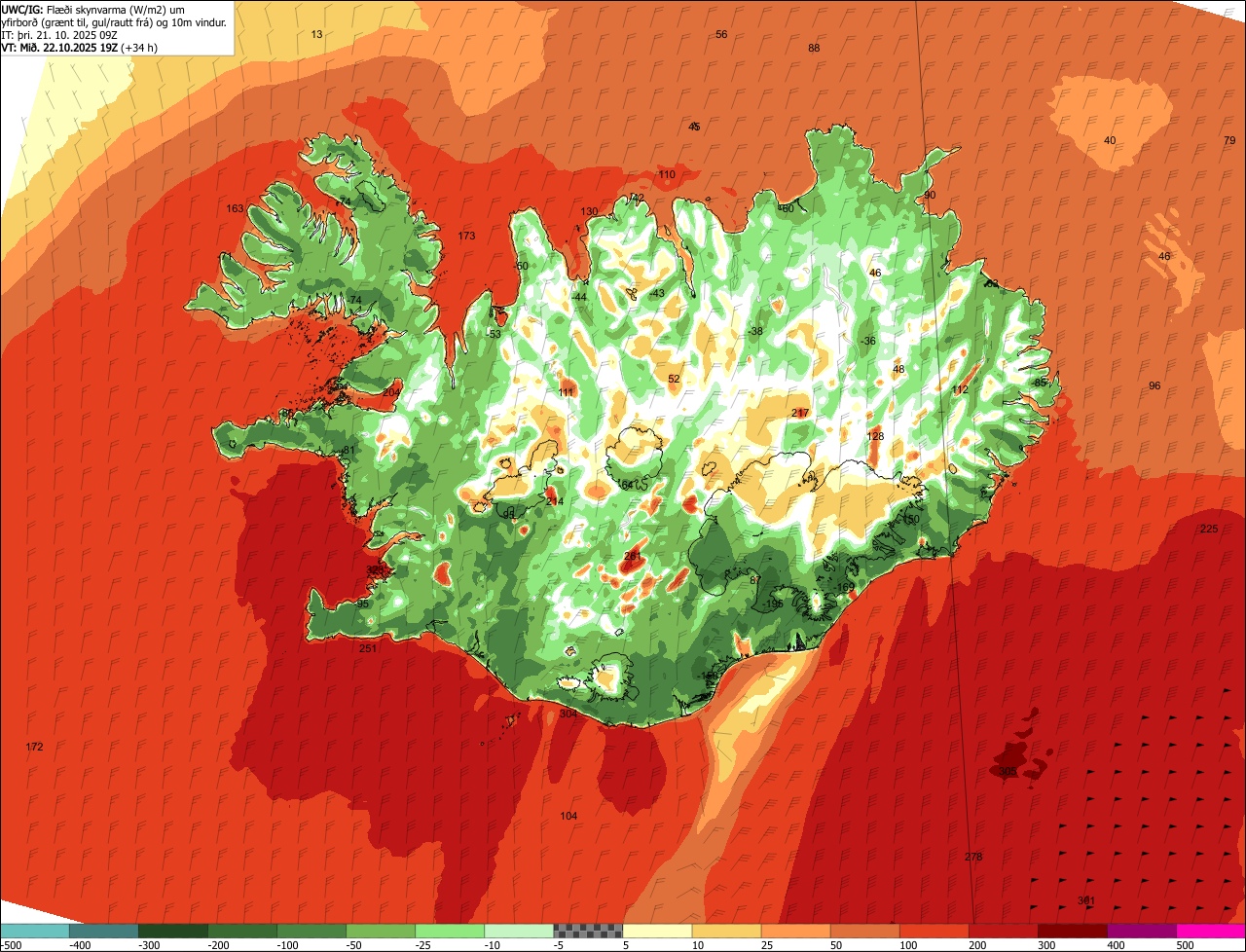Click the title line 'UWC/IG: Flæði skynvarma (W/m2) um'
The height and width of the screenshot is (952, 1246).
(93, 9)
